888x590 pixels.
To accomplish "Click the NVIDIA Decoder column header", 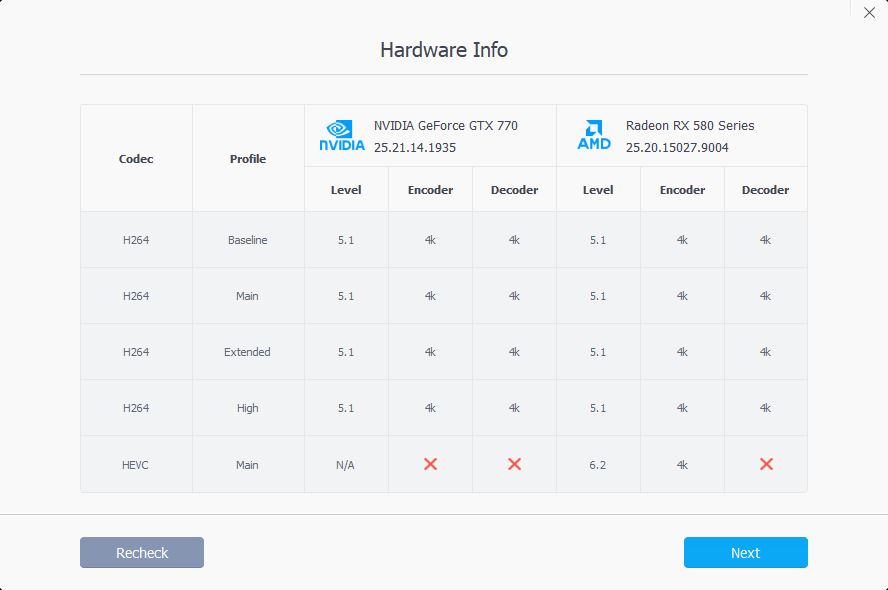I will pos(514,190).
